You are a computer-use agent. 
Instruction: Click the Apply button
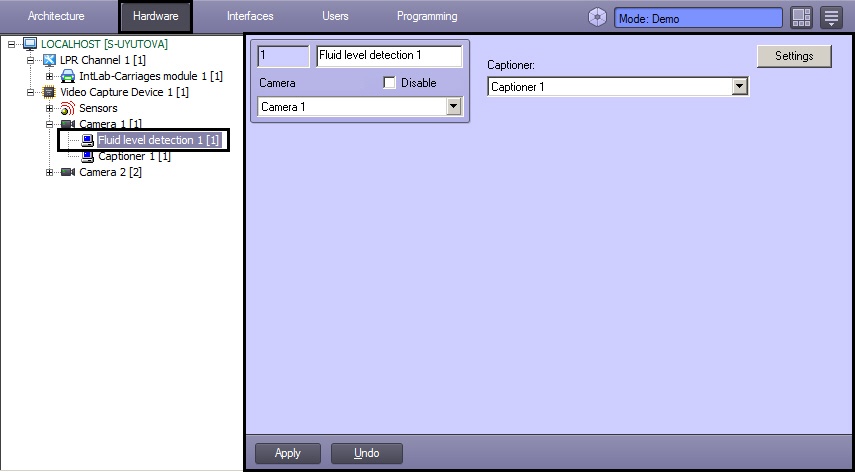pos(288,453)
